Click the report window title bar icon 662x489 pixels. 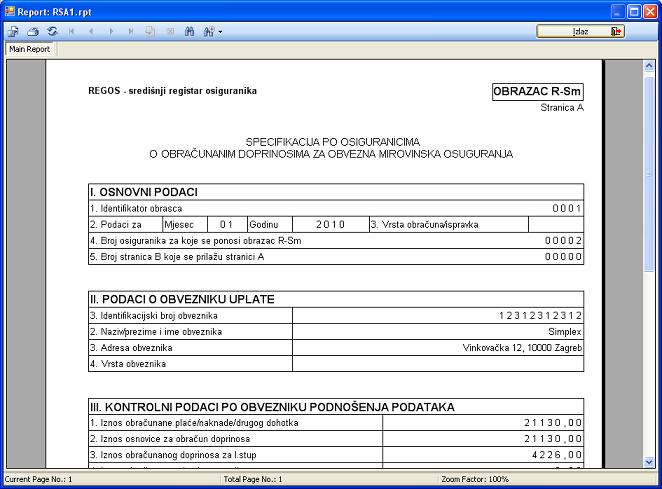pos(10,10)
